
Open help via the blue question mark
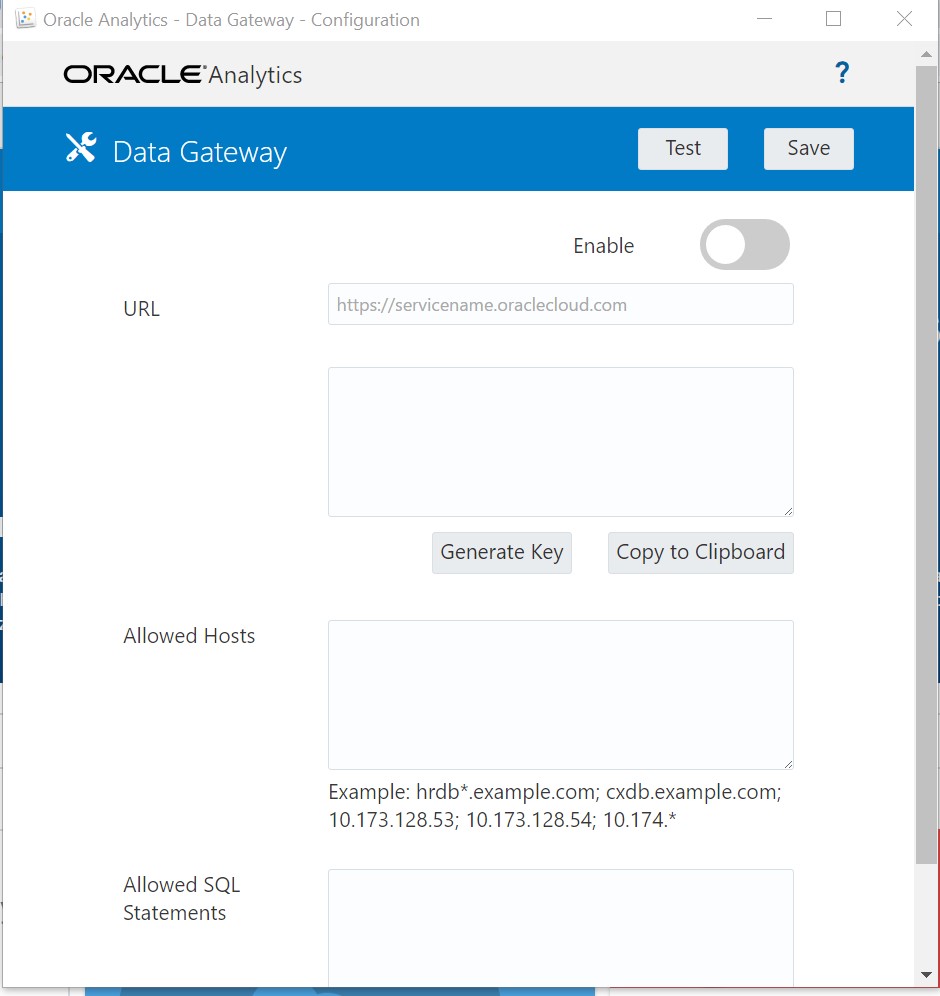point(842,72)
